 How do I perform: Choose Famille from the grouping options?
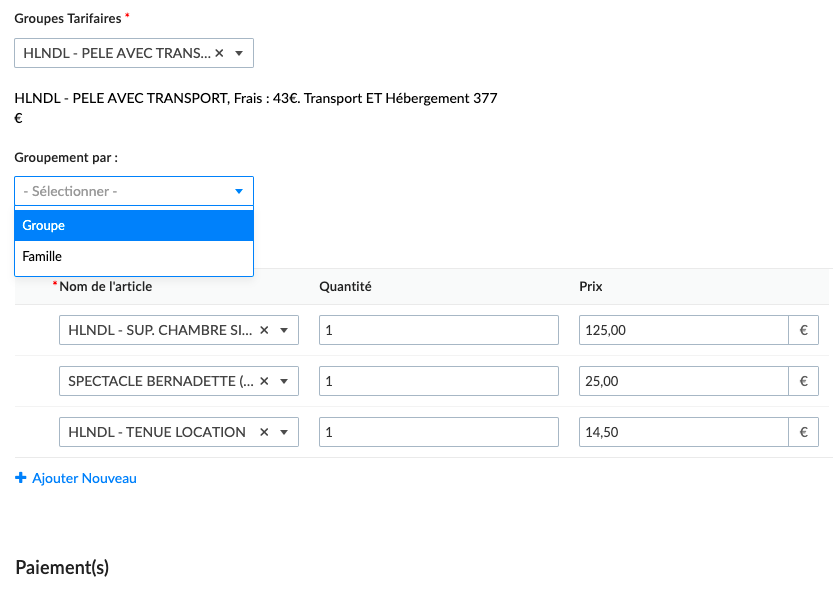(134, 257)
